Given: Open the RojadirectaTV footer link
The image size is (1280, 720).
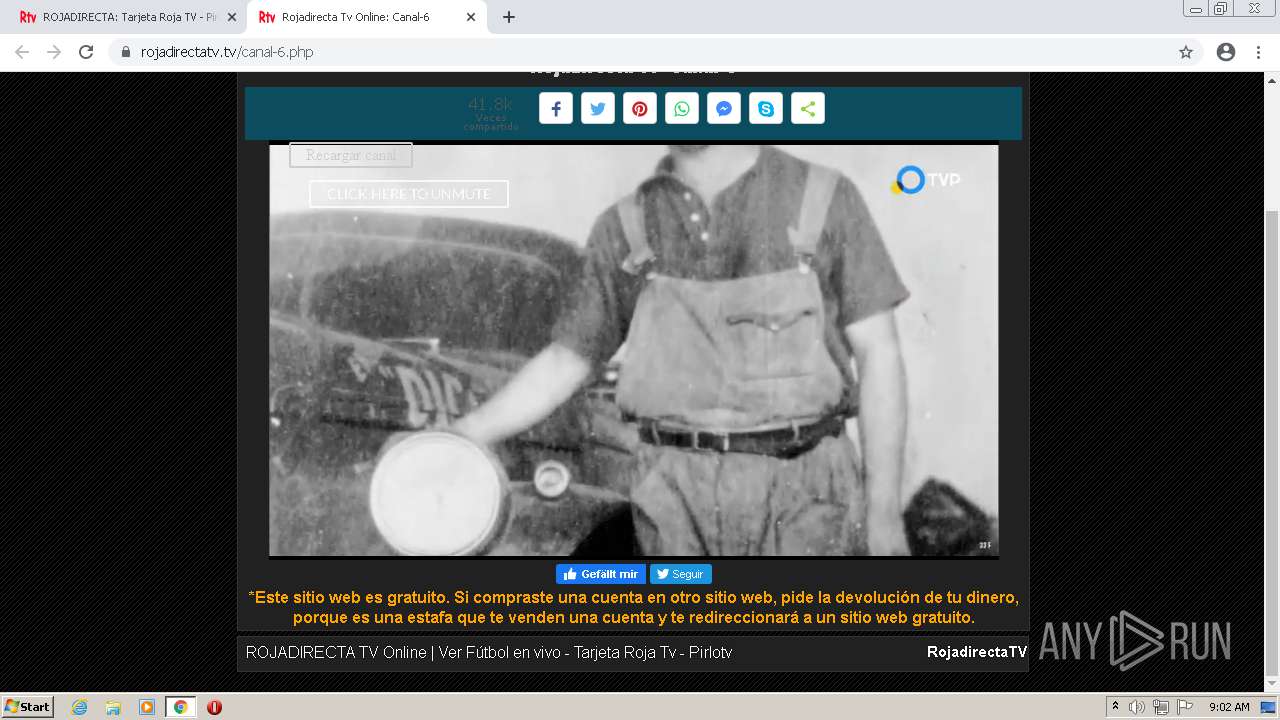Looking at the screenshot, I should click(x=976, y=652).
